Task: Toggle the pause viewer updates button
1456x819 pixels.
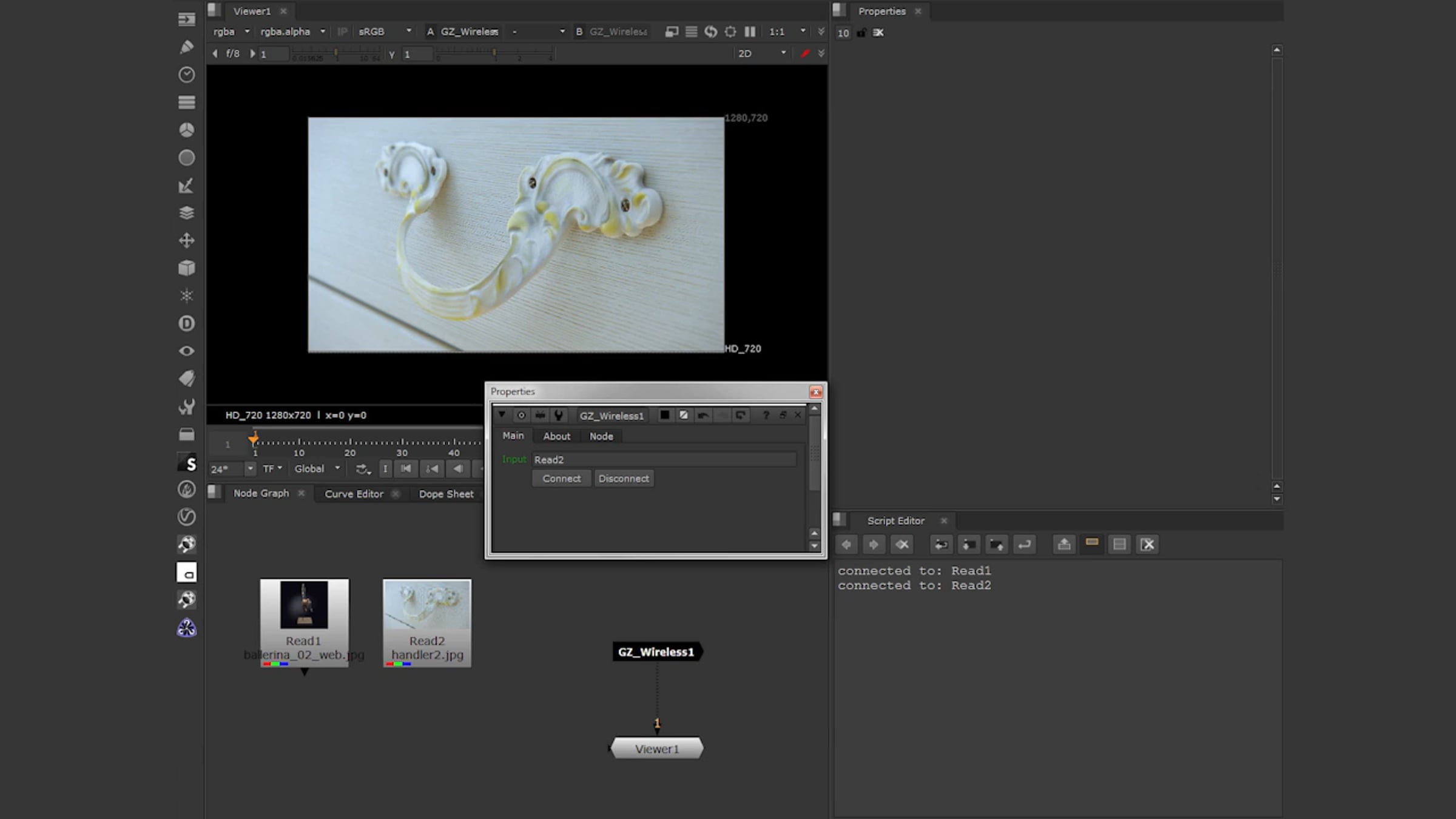Action: click(750, 32)
